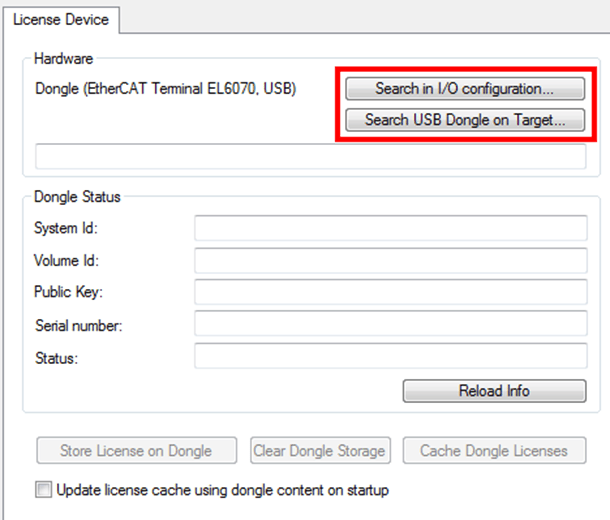Click the Dongle Status group heading
610x520 pixels.
pos(76,197)
